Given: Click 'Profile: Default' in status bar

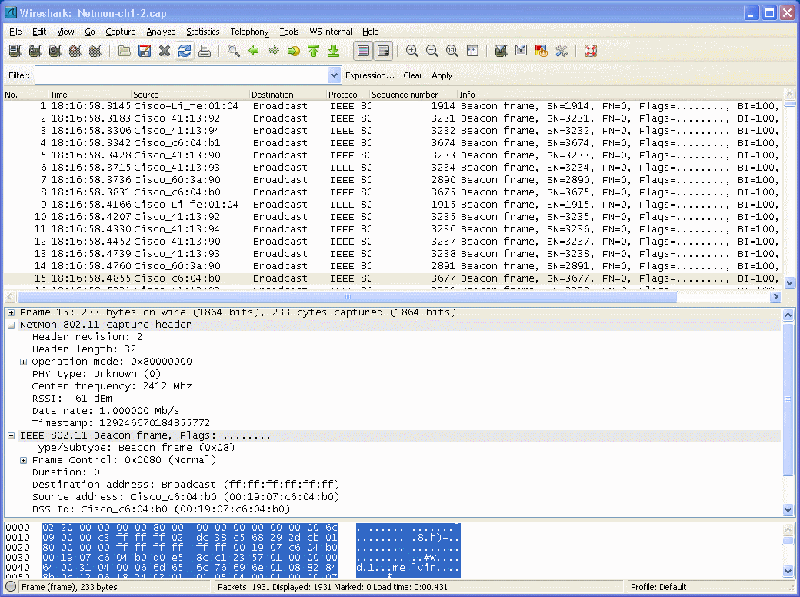Looking at the screenshot, I should tap(658, 587).
